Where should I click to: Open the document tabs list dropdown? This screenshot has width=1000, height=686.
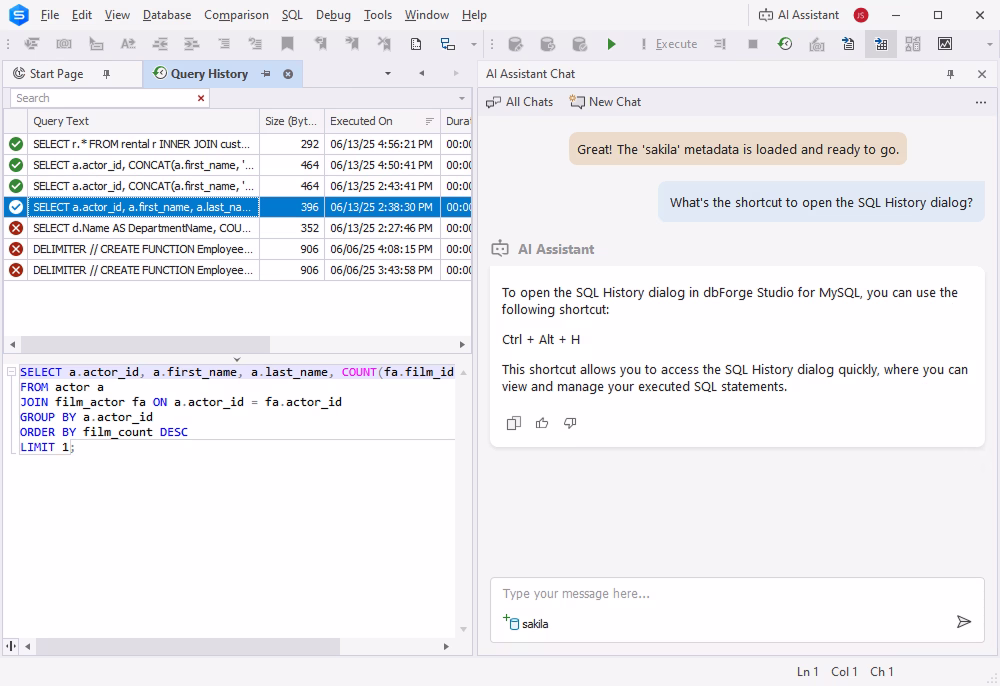coord(388,74)
